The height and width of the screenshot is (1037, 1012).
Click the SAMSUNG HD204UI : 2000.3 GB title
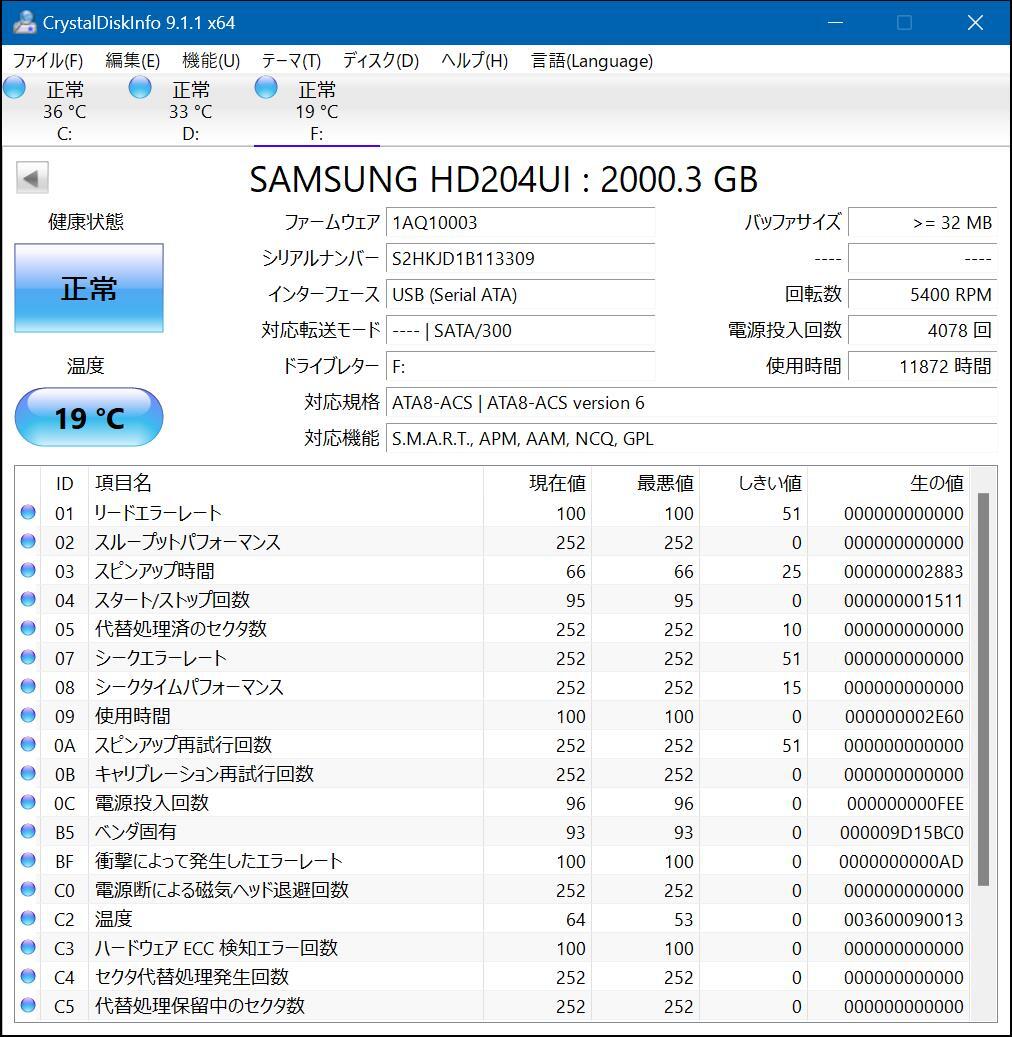click(x=503, y=179)
